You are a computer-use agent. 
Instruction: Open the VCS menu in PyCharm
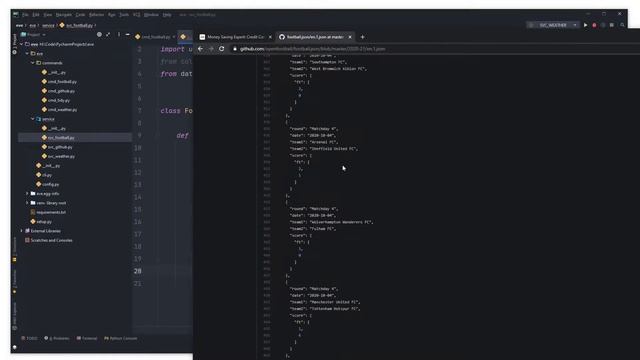[x=136, y=15]
